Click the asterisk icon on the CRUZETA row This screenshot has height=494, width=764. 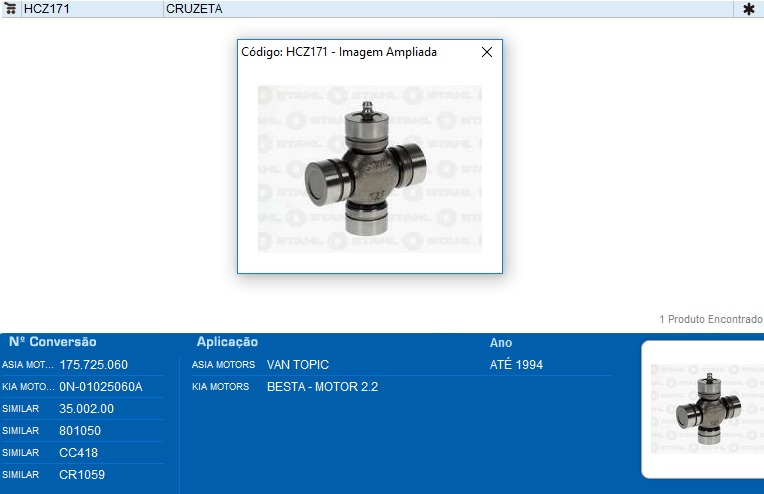(748, 9)
